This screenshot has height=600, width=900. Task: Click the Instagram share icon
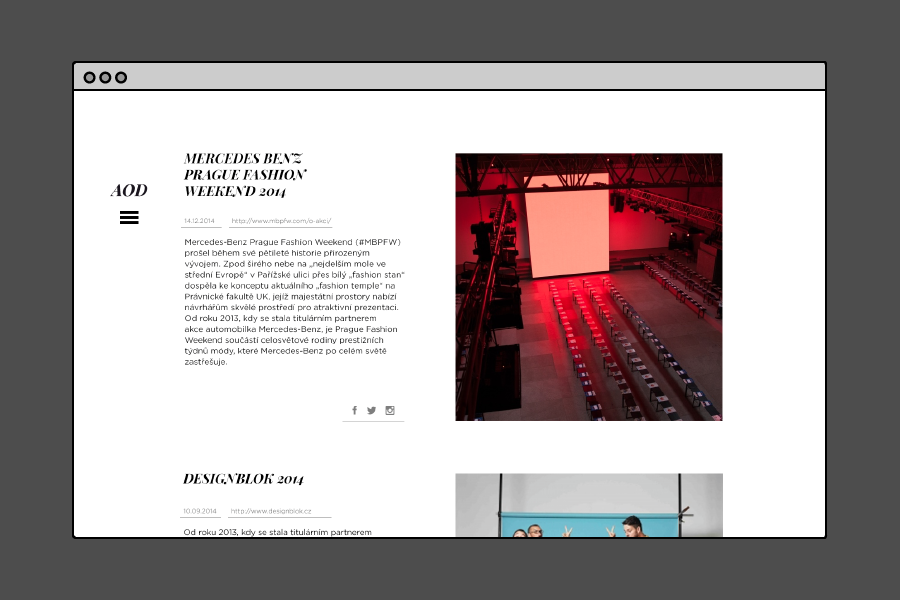pyautogui.click(x=390, y=410)
